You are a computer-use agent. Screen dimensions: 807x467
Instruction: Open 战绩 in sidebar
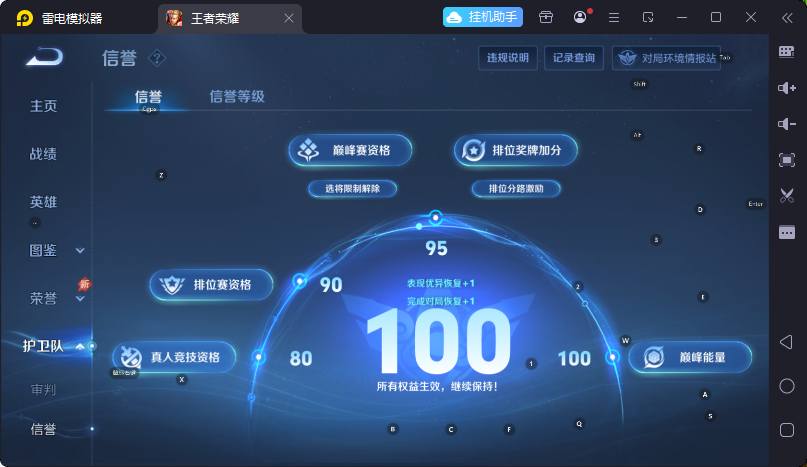(43, 154)
